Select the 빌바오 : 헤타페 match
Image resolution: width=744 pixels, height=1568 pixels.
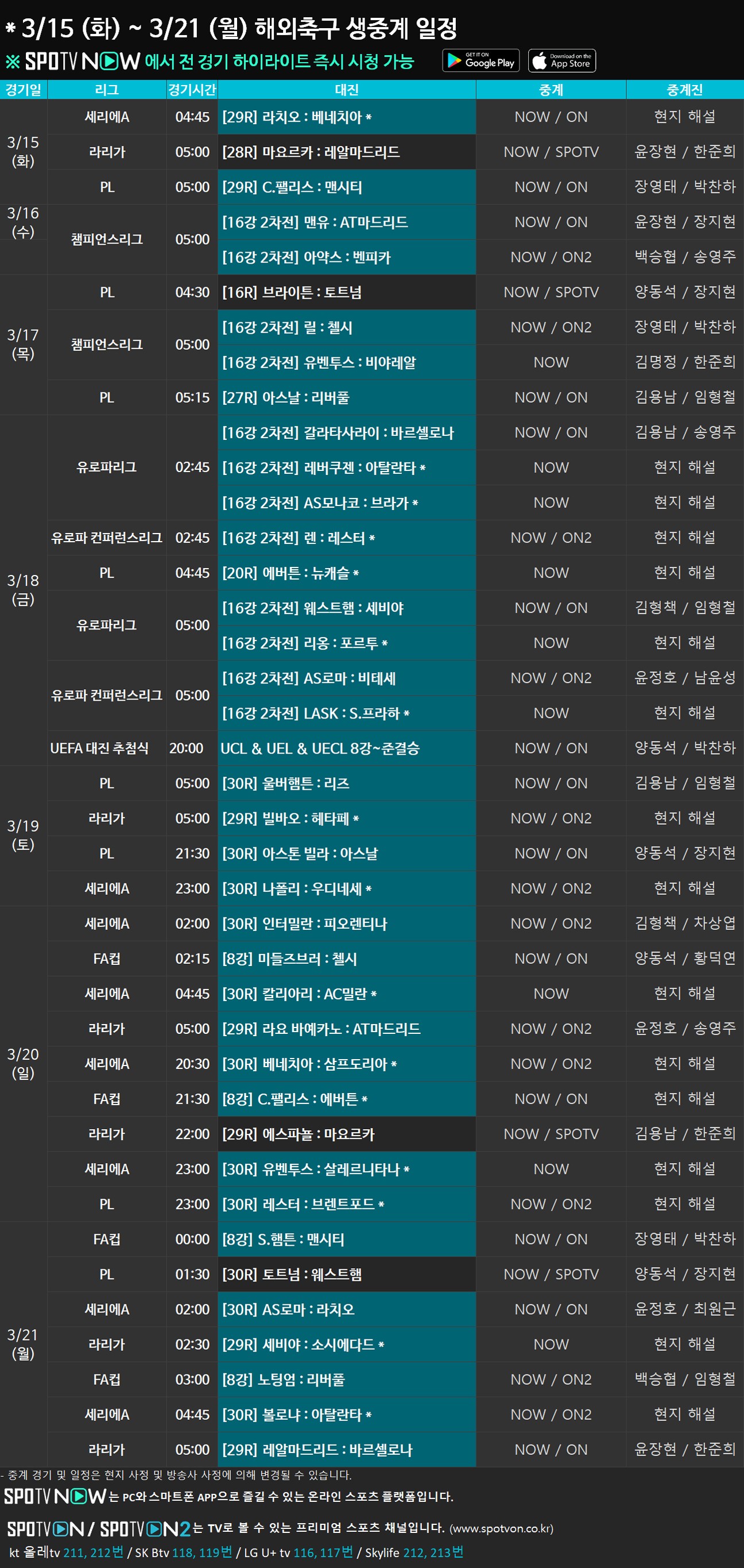click(x=347, y=818)
